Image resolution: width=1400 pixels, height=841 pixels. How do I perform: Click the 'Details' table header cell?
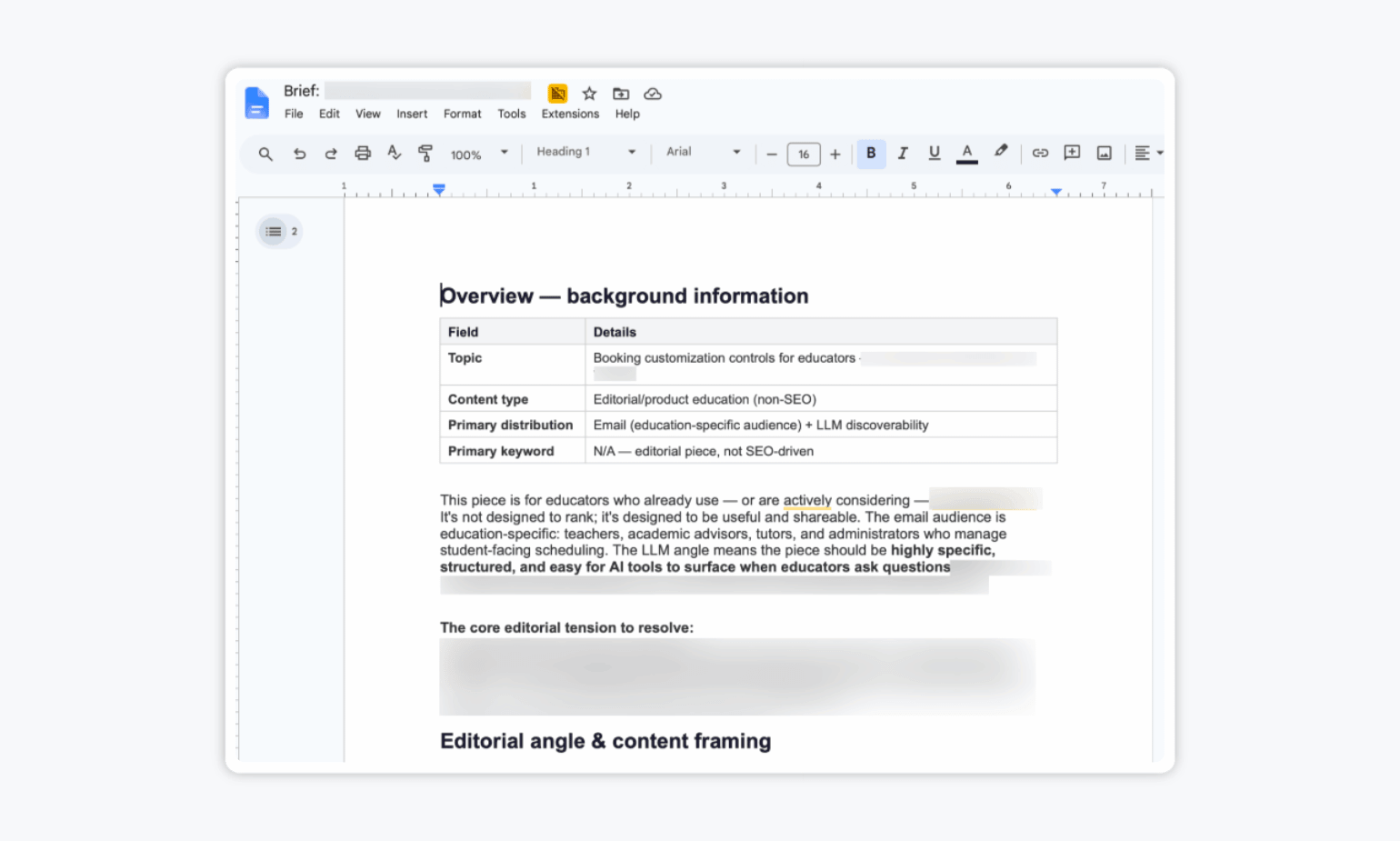click(821, 332)
